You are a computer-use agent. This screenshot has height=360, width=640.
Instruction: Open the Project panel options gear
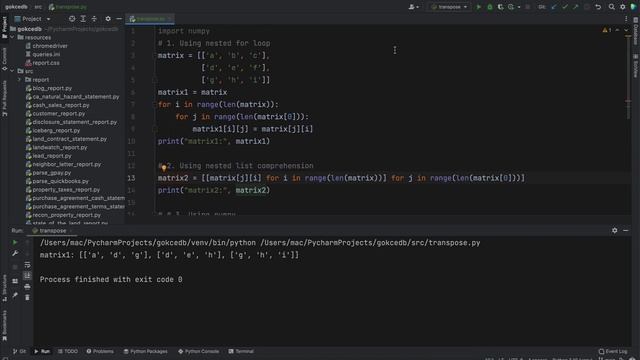coord(108,19)
